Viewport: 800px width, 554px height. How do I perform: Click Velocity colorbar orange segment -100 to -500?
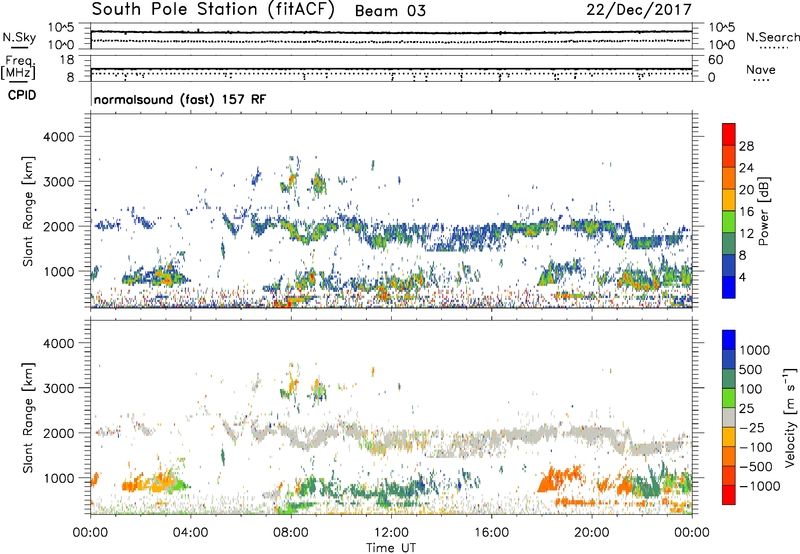pos(729,456)
